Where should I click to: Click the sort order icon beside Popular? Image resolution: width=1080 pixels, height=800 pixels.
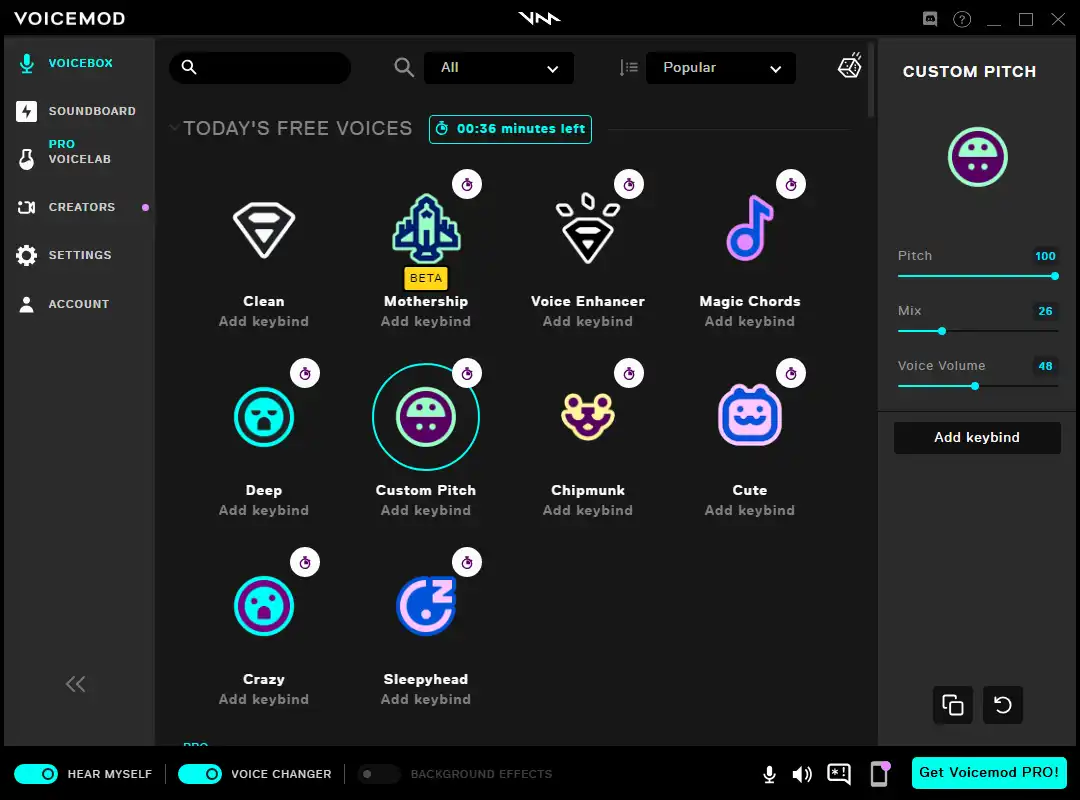(628, 68)
